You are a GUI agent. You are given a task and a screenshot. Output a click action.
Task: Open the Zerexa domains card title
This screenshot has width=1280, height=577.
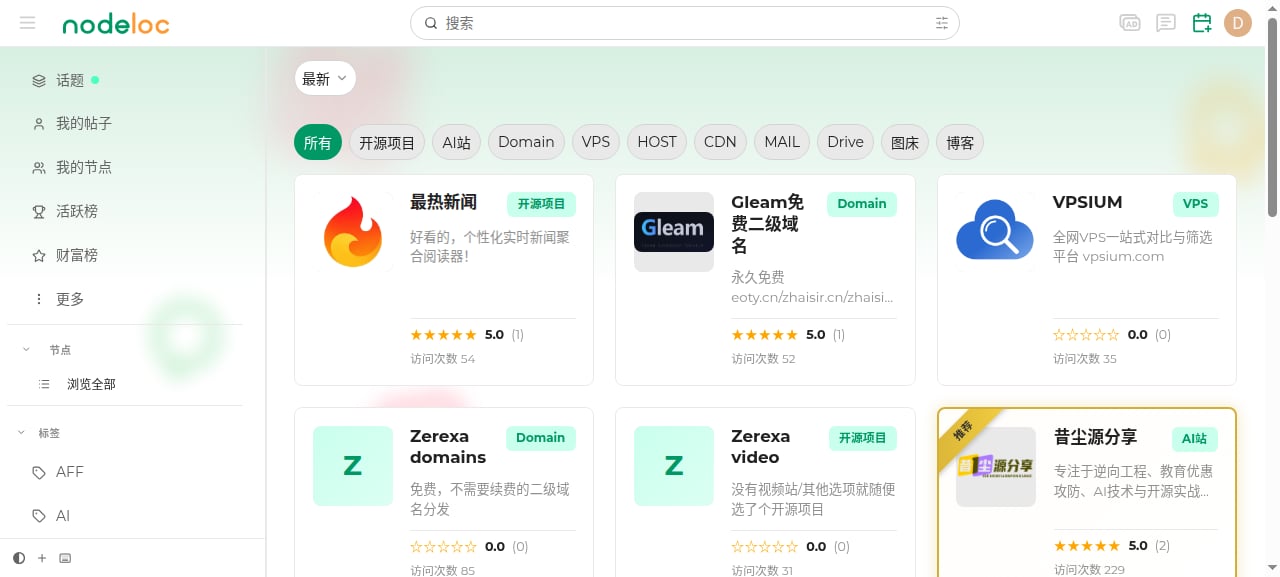(x=448, y=447)
